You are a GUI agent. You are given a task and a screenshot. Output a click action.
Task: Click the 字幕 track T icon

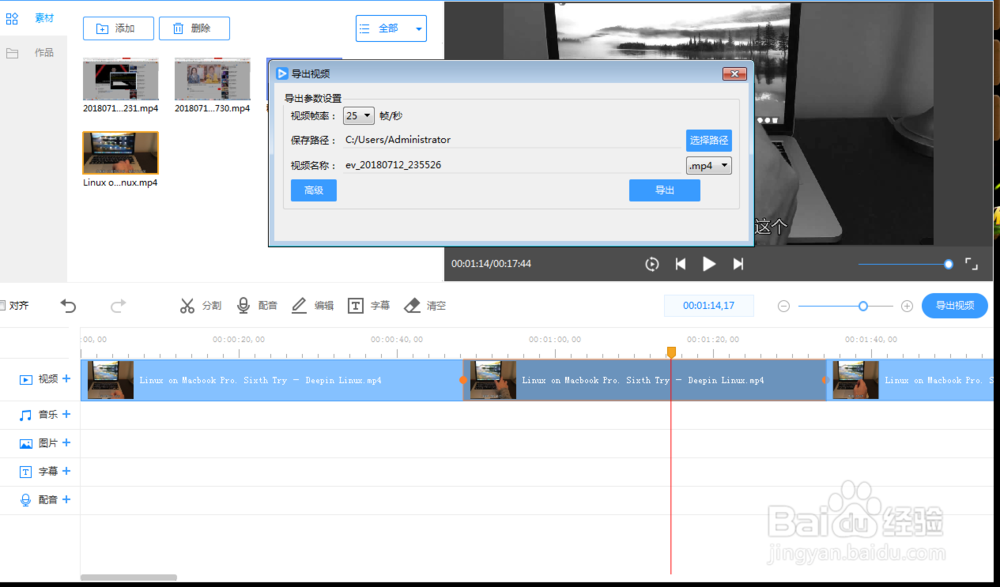pyautogui.click(x=26, y=472)
